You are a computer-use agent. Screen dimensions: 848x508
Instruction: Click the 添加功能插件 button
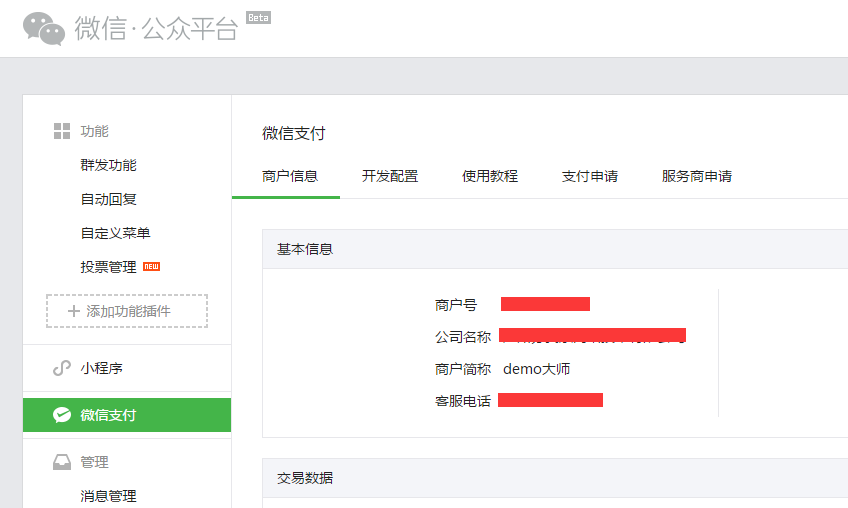point(127,311)
